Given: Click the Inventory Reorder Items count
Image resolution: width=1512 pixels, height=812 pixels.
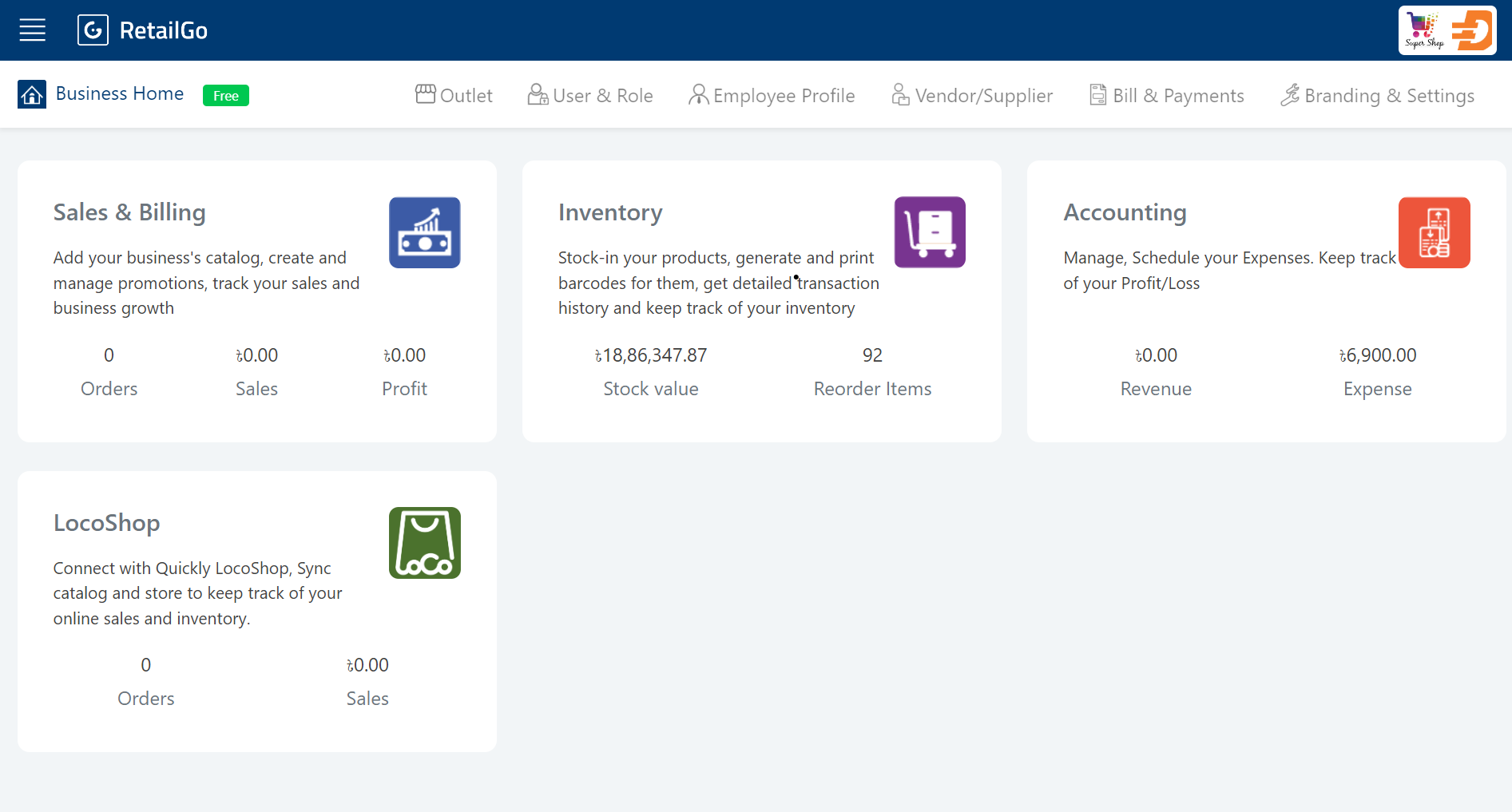Looking at the screenshot, I should coord(872,355).
